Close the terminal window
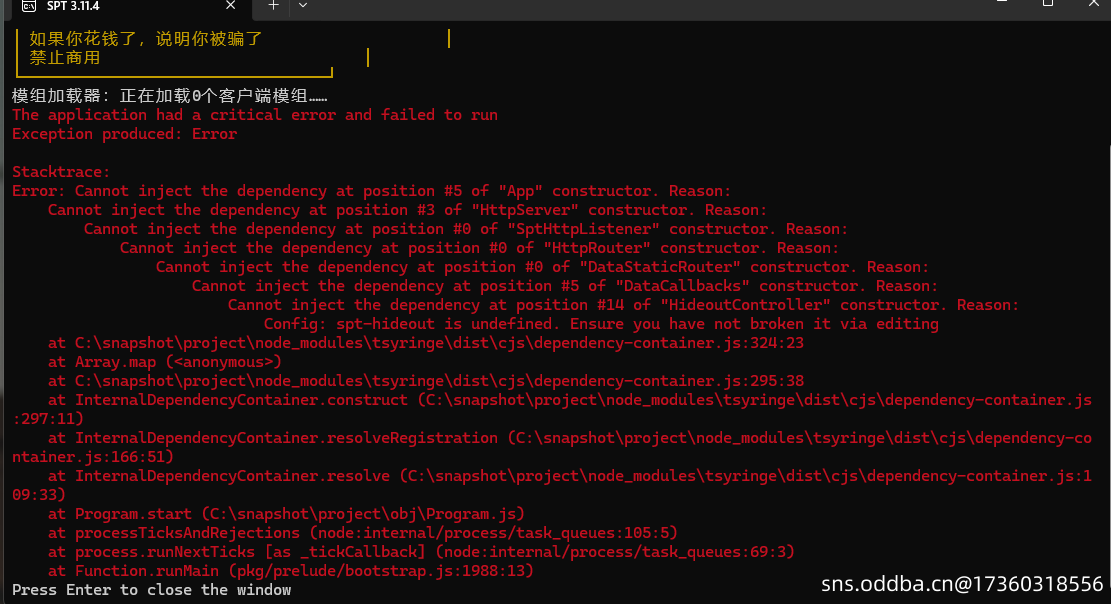 pos(1094,4)
